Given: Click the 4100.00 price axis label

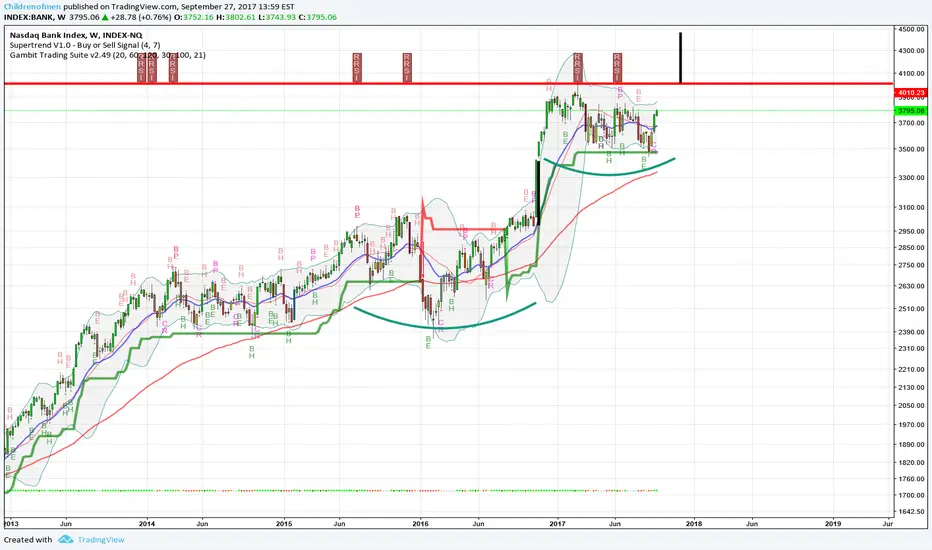Looking at the screenshot, I should [x=912, y=74].
